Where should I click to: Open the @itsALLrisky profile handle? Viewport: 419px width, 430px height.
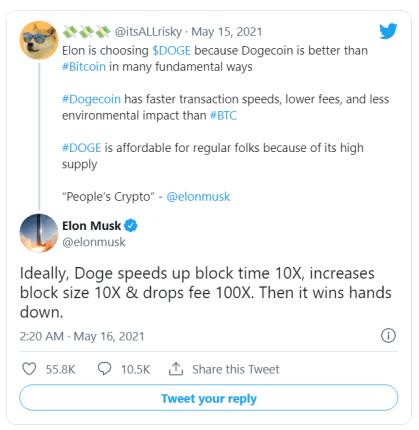point(148,32)
